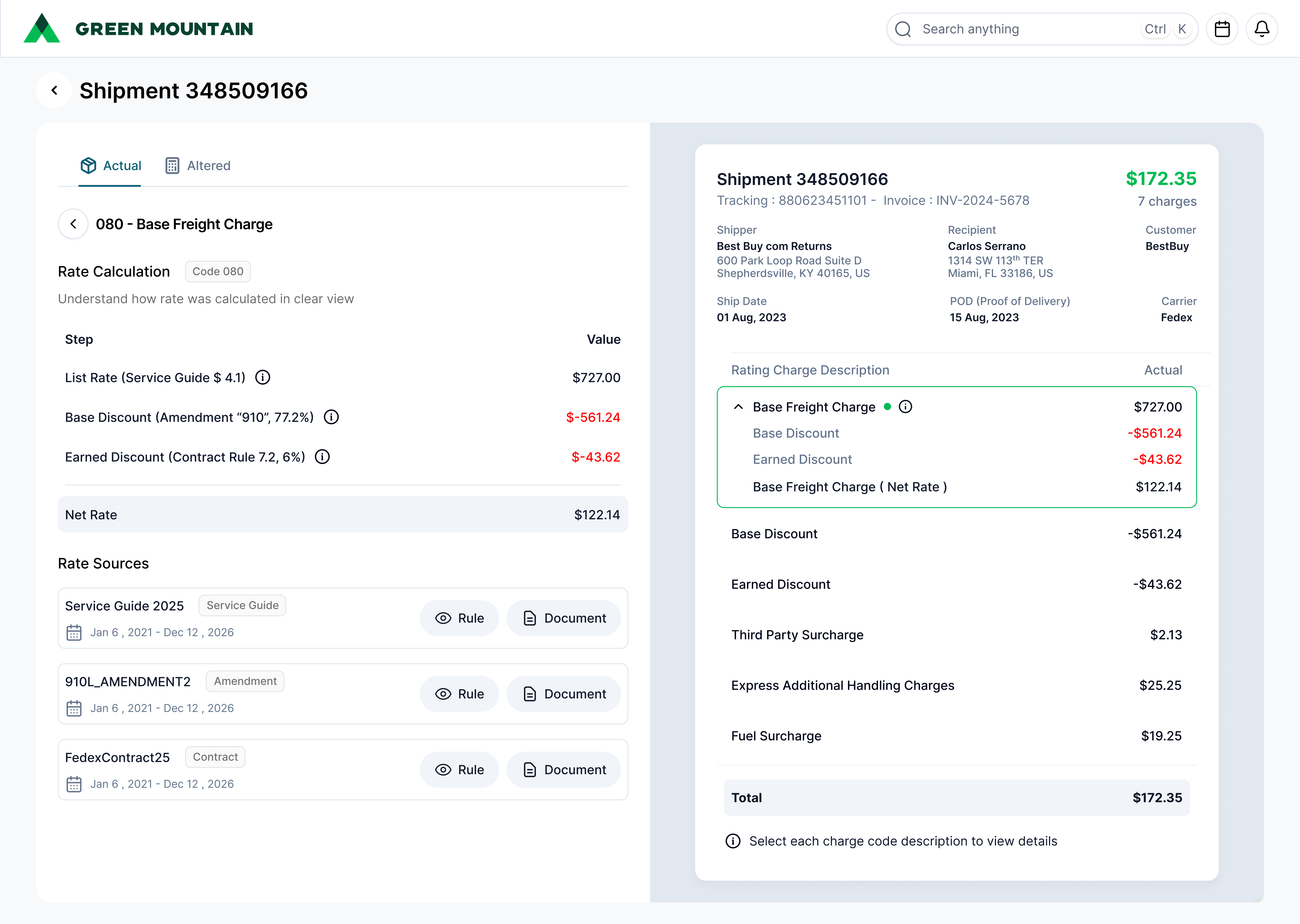This screenshot has height=924, width=1300.
Task: Click info icon beside Base Freight Charge
Action: (x=905, y=407)
